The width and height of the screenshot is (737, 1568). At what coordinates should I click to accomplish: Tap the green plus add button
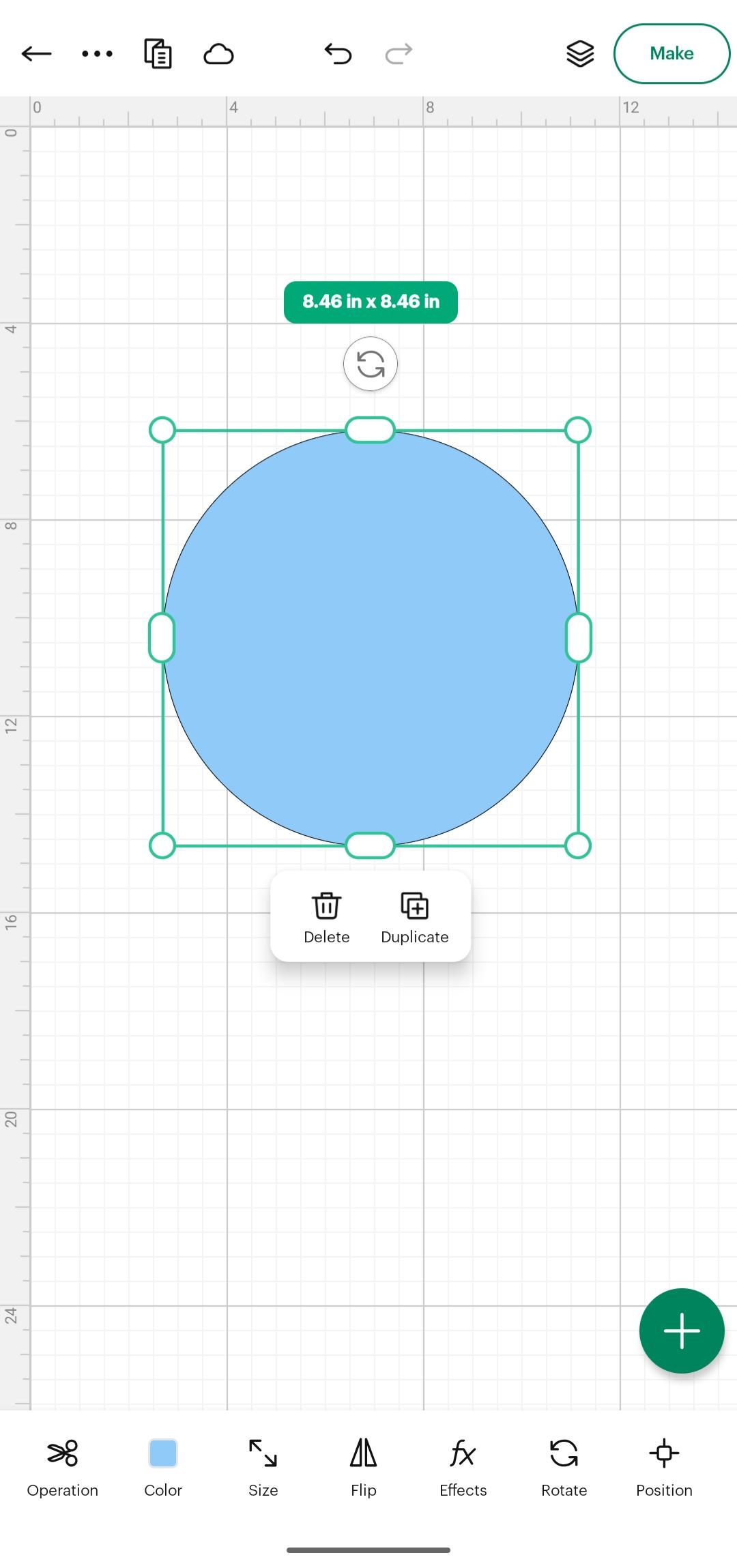pyautogui.click(x=682, y=1331)
